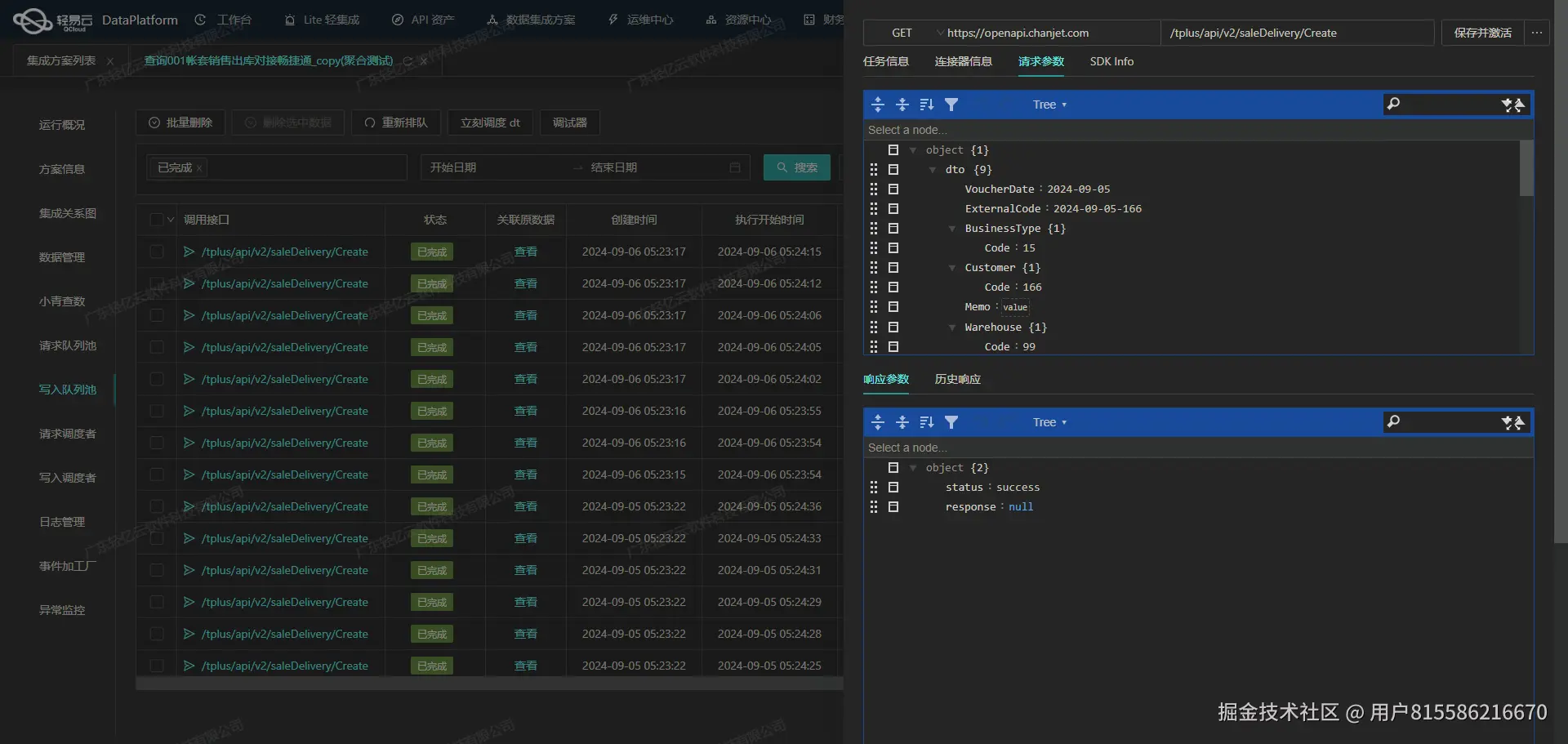Open 日志管理 in the left sidebar
The height and width of the screenshot is (744, 1568).
click(62, 522)
